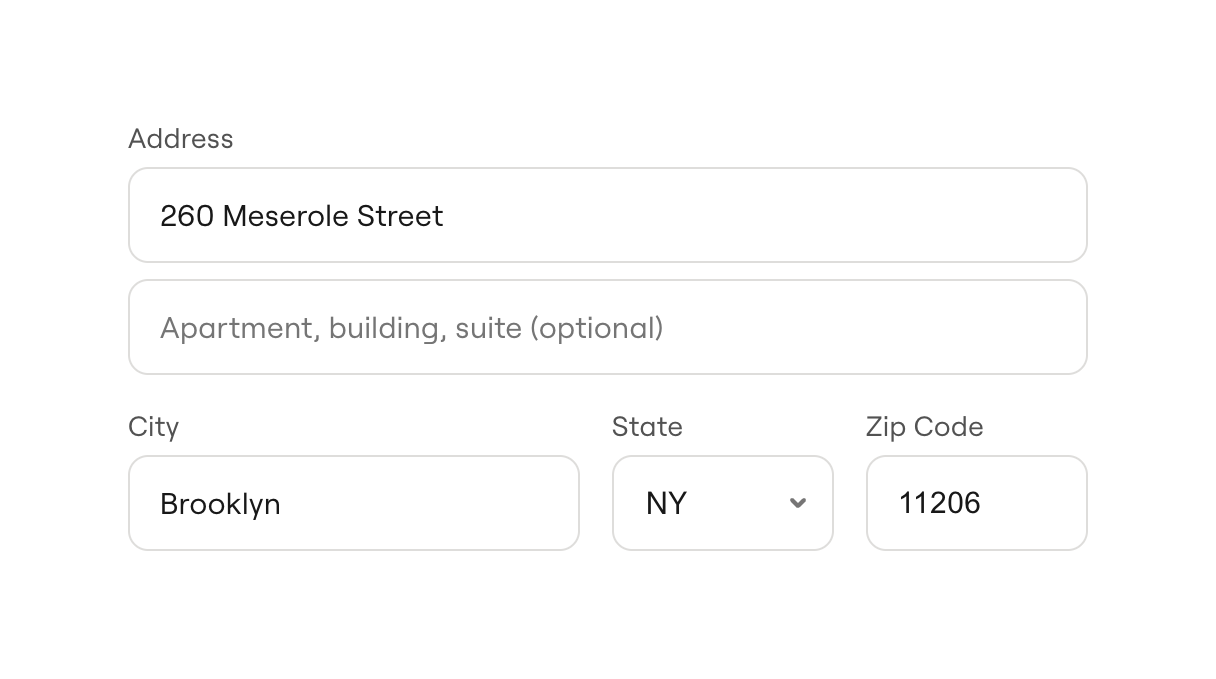
Task: Open the State dropdown showing NY
Action: click(722, 503)
